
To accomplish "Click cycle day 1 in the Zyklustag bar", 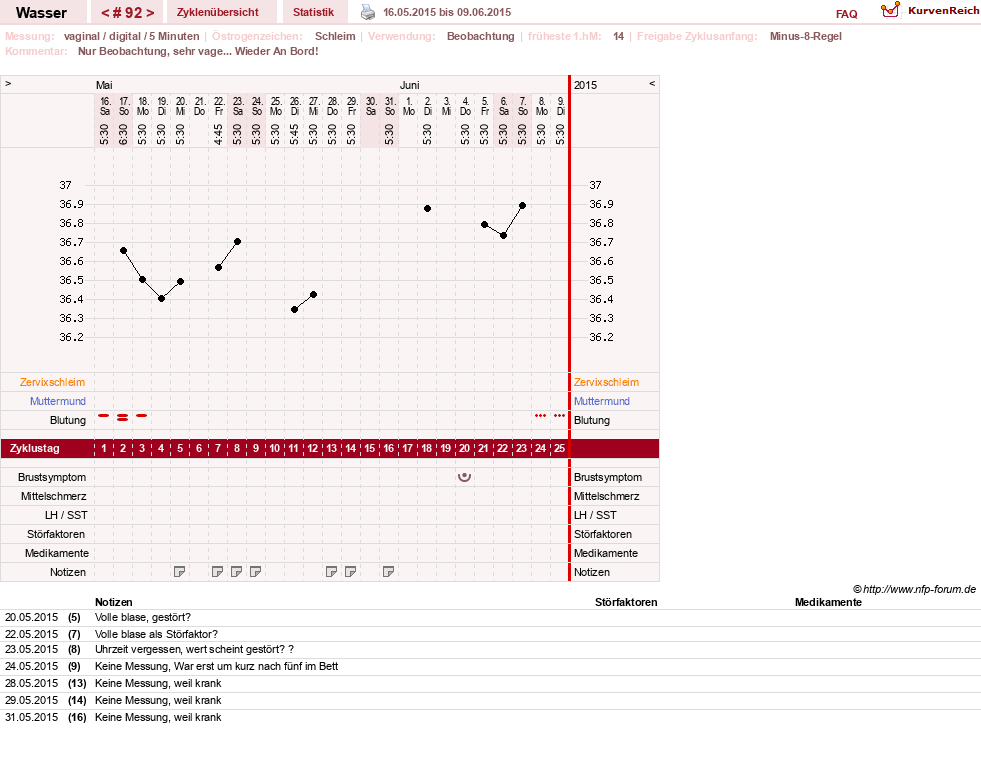I will coord(104,448).
